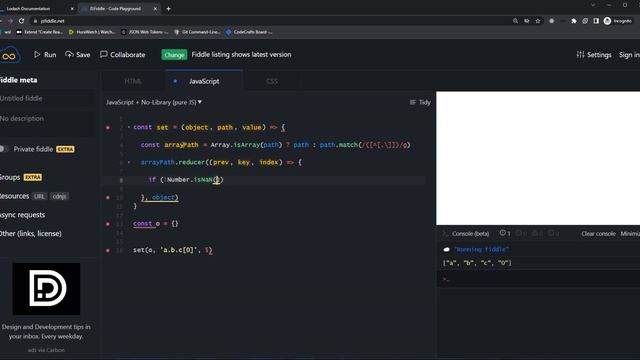Viewport: 640px width, 360px height.
Task: Run the fiddle code
Action: pos(45,55)
